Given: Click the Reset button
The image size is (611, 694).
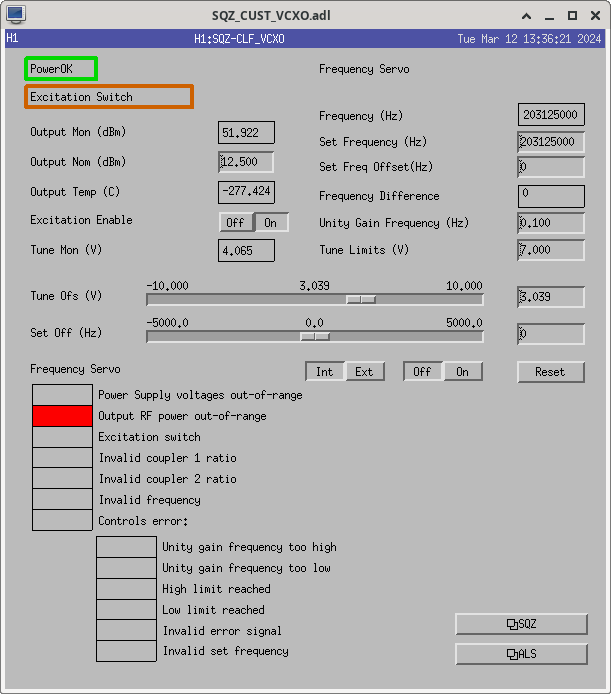Looking at the screenshot, I should (550, 372).
